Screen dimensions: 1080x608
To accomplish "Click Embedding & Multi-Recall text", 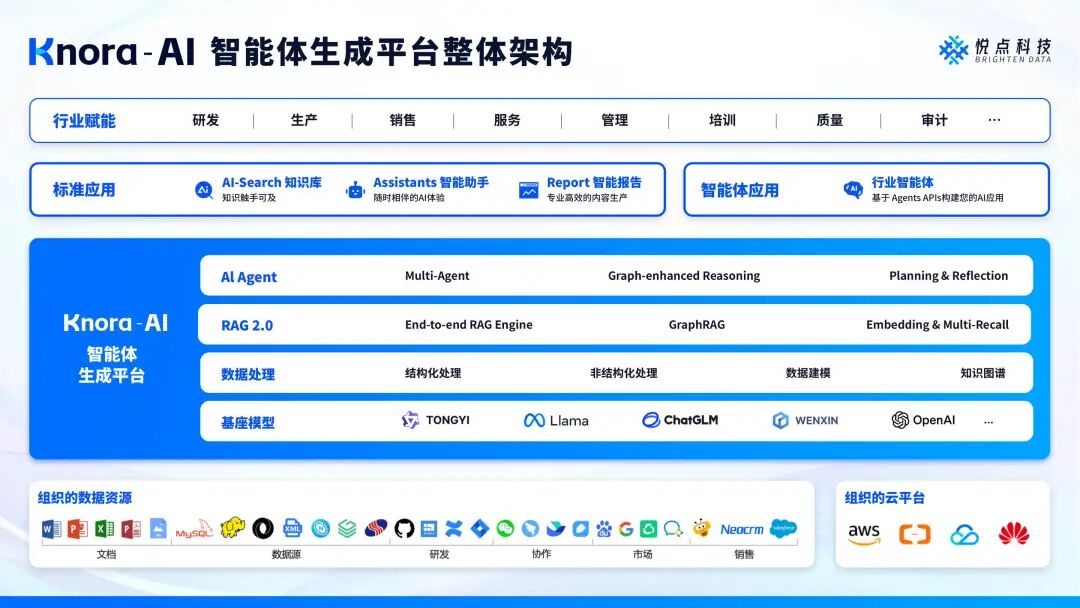I will [937, 324].
